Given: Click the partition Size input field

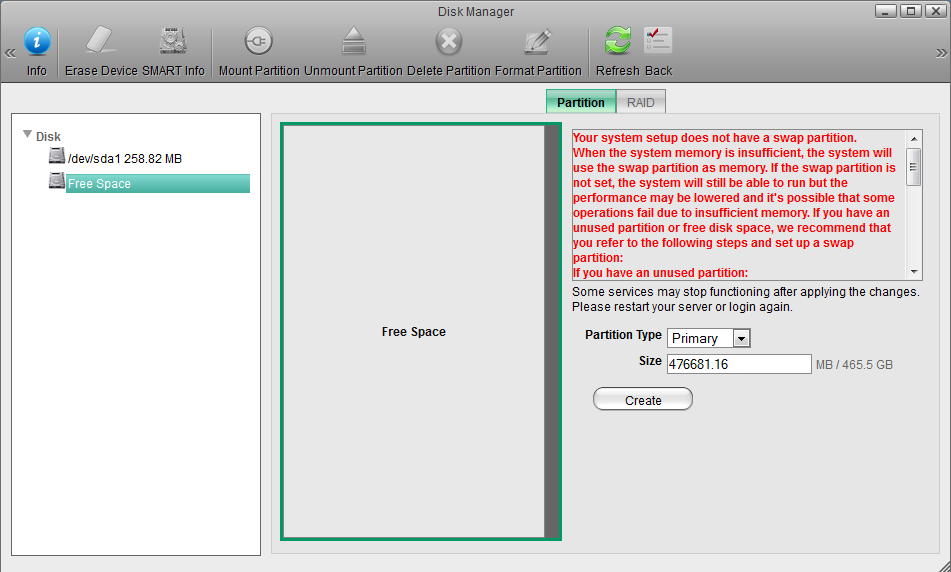Looking at the screenshot, I should pyautogui.click(x=738, y=364).
